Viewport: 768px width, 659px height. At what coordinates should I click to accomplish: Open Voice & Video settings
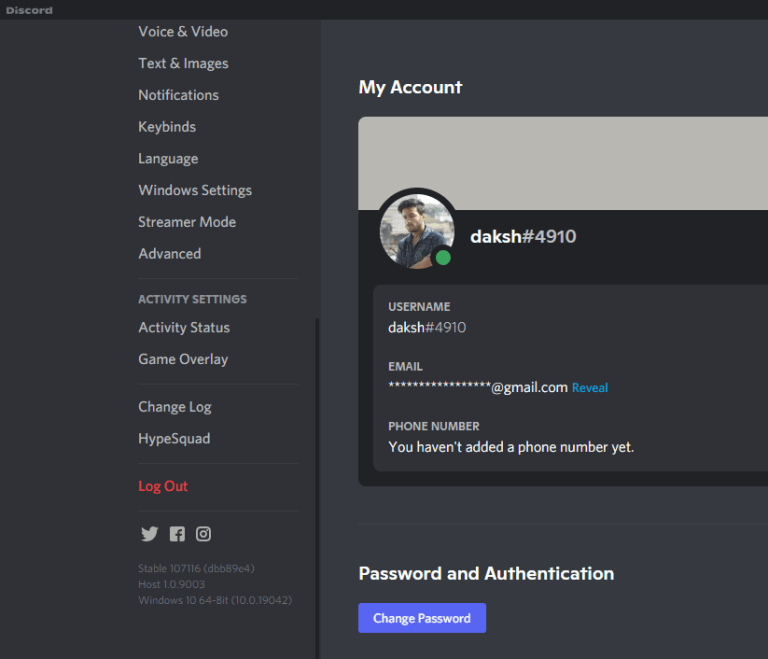(x=183, y=31)
